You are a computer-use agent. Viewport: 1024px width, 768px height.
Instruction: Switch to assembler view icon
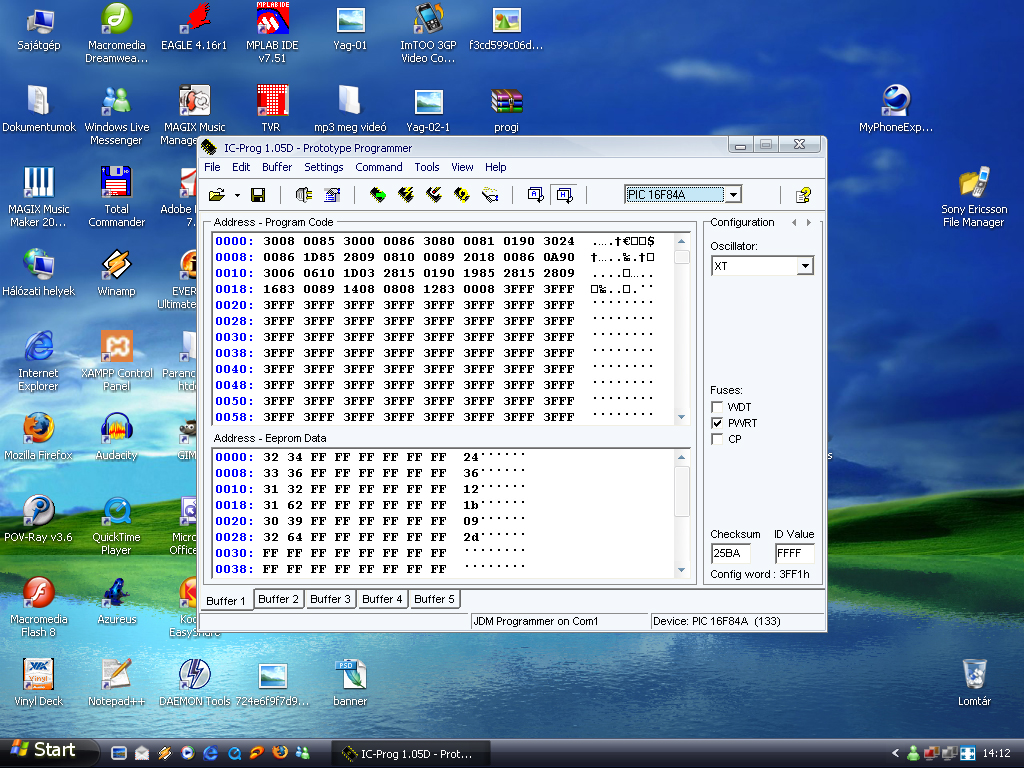pos(536,195)
